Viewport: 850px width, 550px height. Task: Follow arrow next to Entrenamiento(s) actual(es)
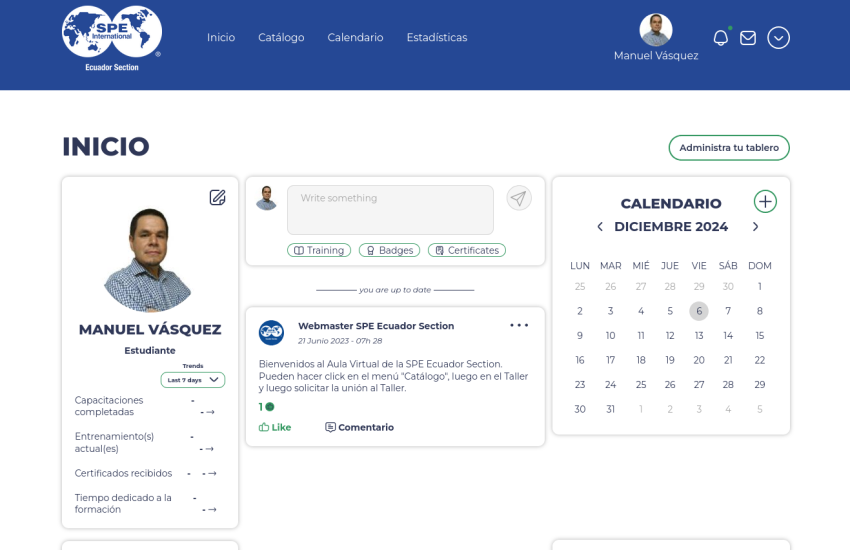pos(210,449)
